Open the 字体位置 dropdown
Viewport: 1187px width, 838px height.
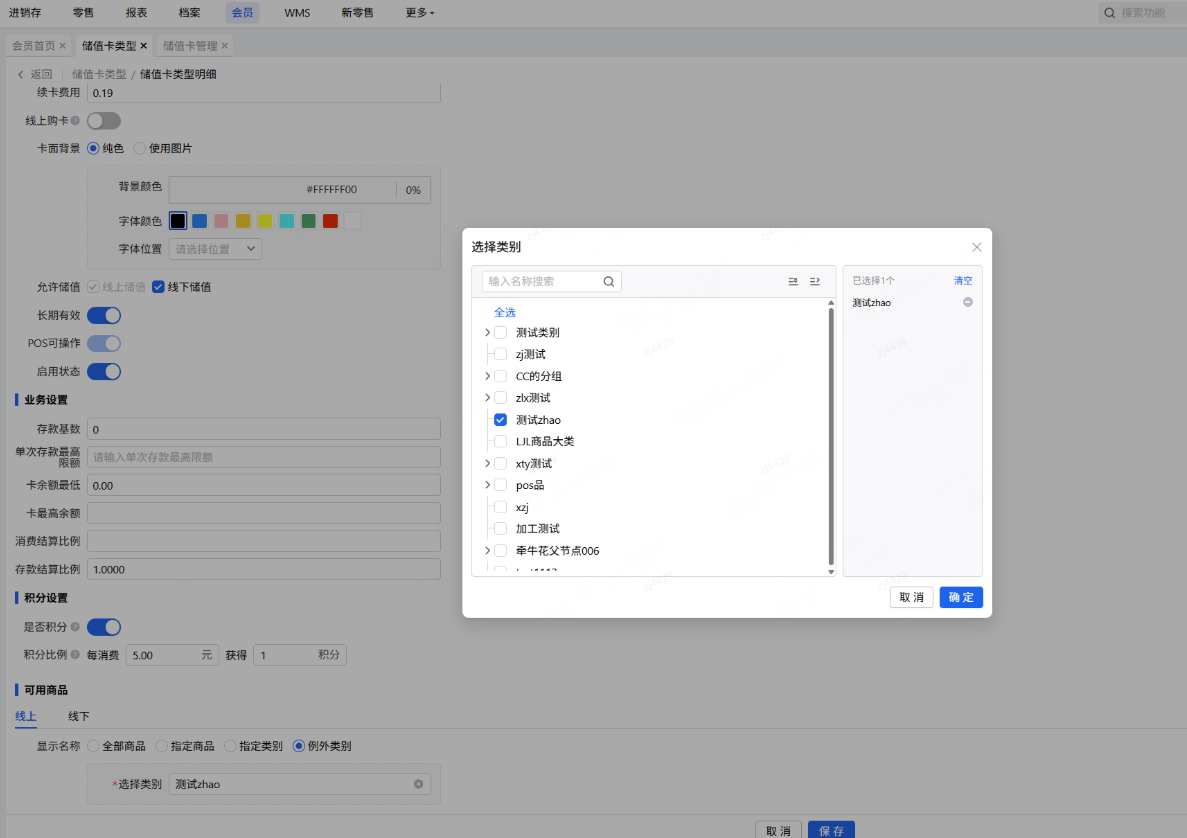coord(215,249)
